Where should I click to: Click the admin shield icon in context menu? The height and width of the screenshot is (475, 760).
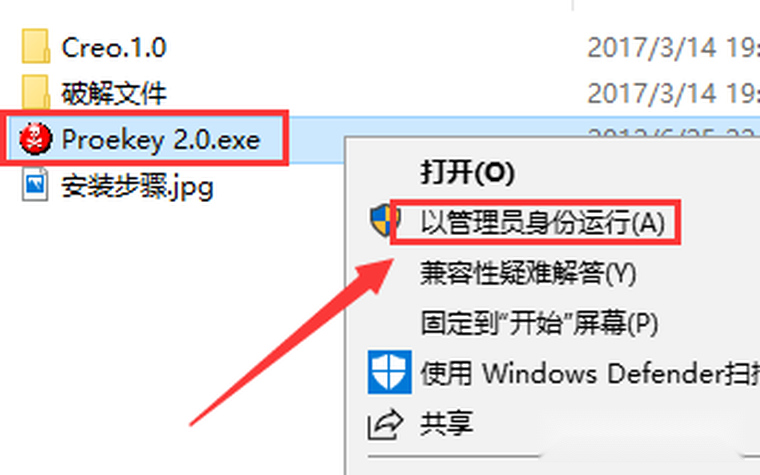pos(384,220)
